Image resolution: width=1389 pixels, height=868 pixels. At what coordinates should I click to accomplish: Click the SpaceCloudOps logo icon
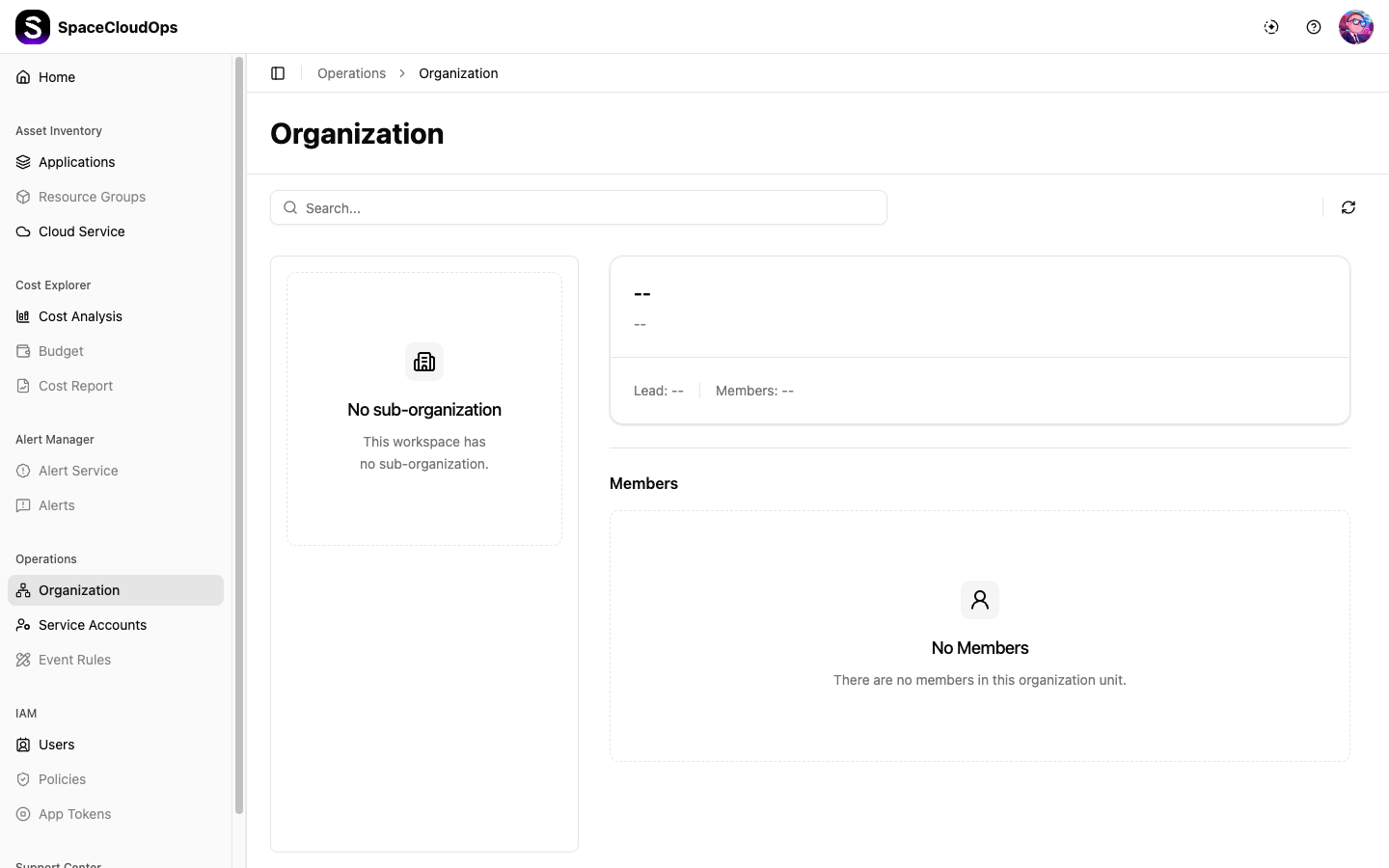[x=33, y=27]
